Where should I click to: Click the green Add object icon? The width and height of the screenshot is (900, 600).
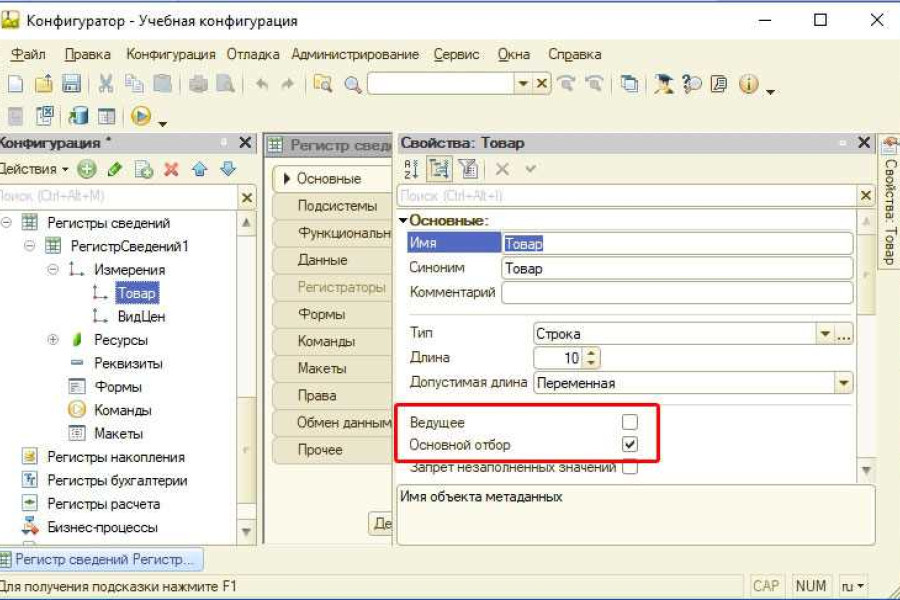point(87,169)
